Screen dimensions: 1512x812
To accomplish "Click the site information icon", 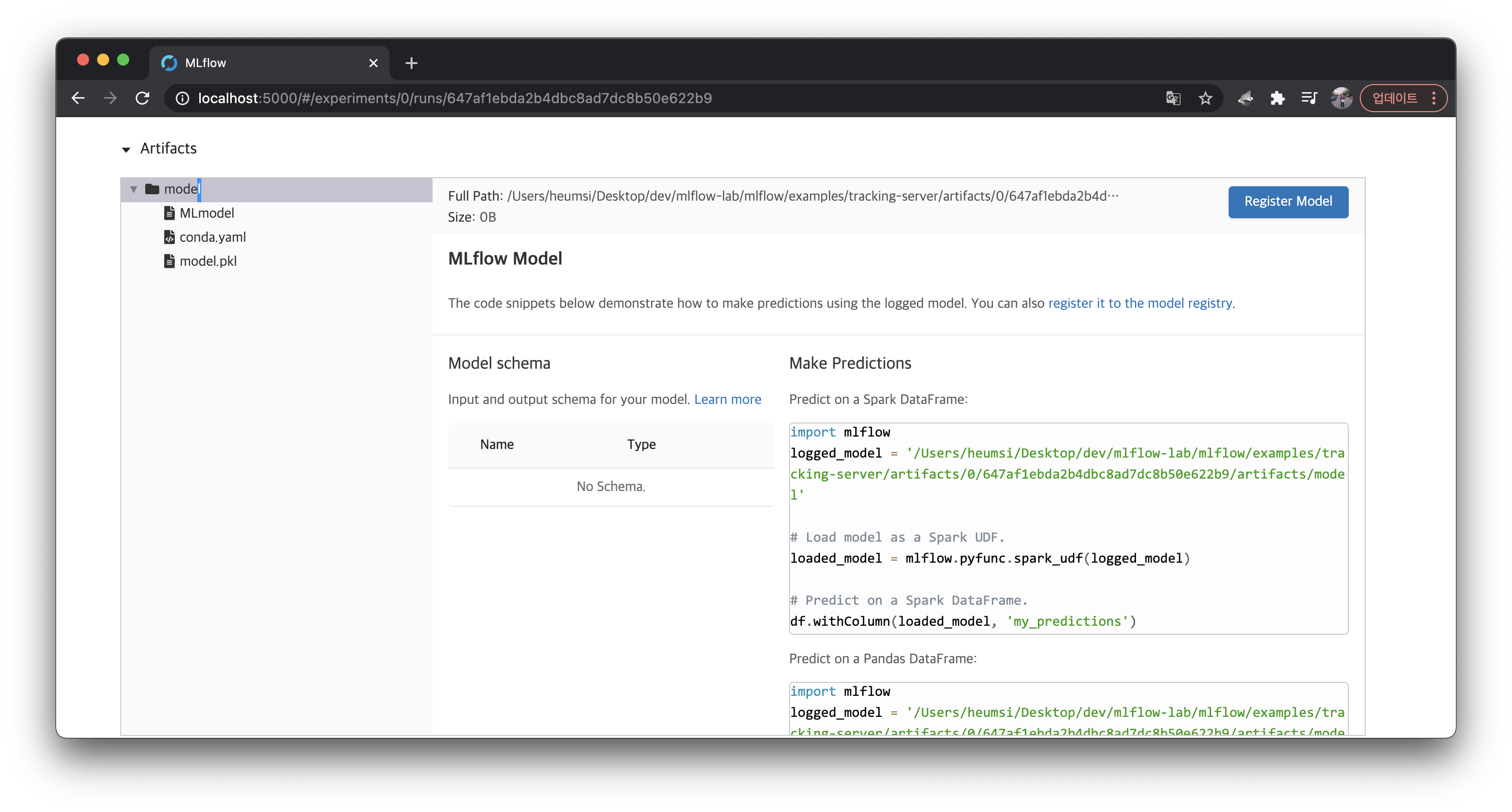I will [x=183, y=98].
